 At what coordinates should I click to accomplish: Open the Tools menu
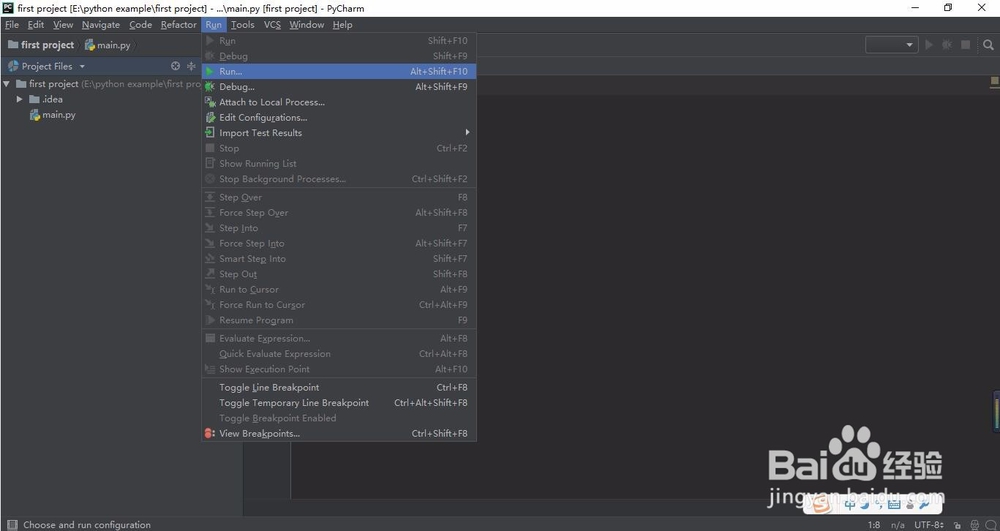click(242, 25)
